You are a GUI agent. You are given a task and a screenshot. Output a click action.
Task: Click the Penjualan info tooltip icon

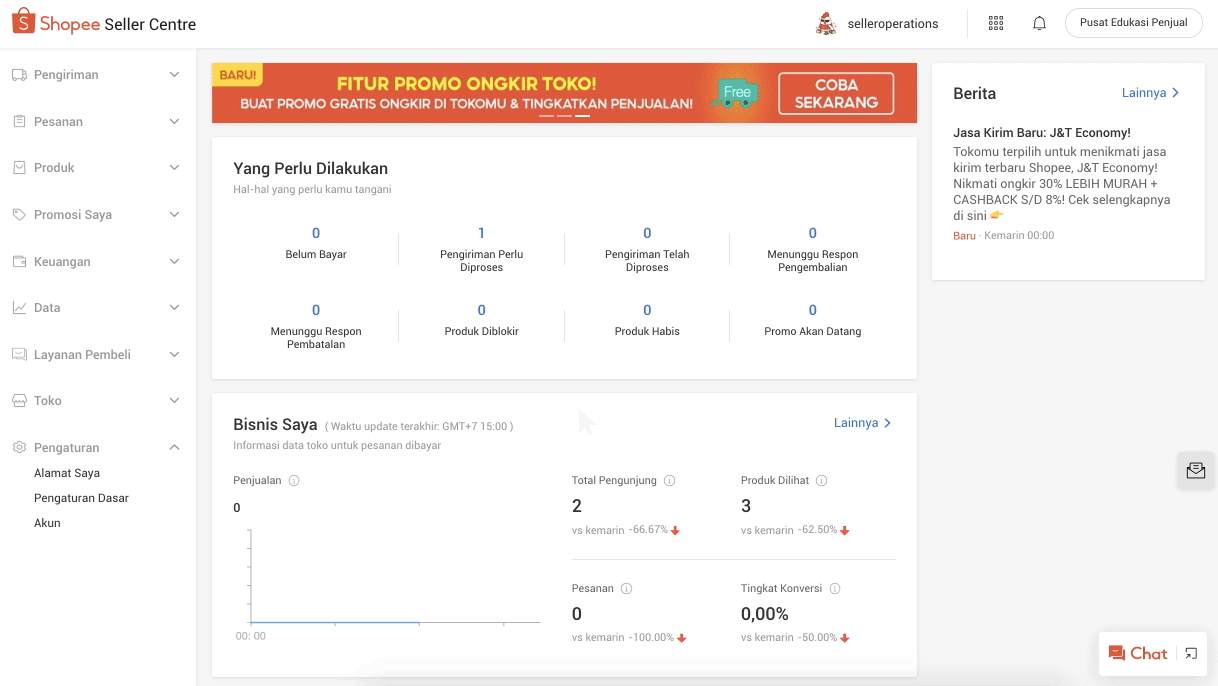pos(292,480)
